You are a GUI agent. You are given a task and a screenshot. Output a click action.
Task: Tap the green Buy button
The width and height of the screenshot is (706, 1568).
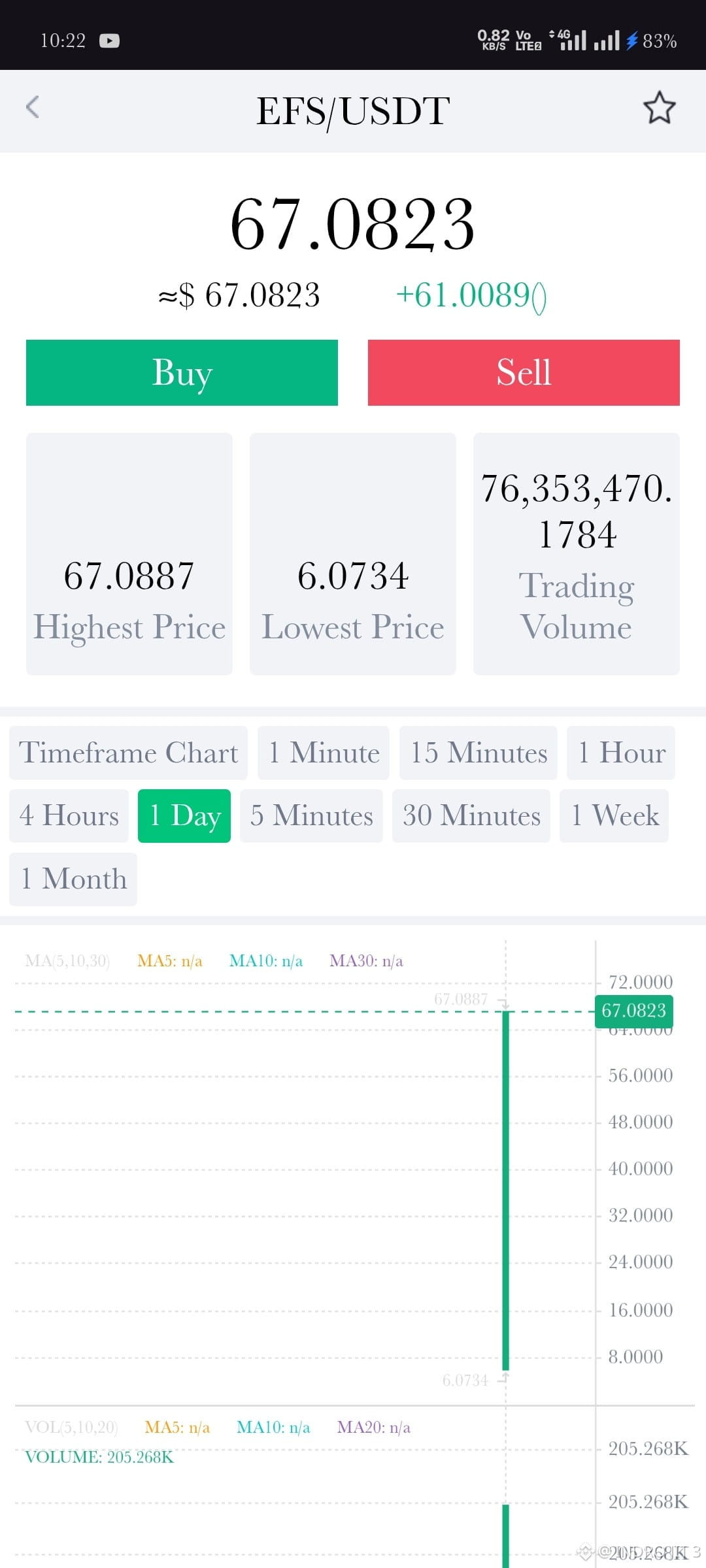(182, 372)
